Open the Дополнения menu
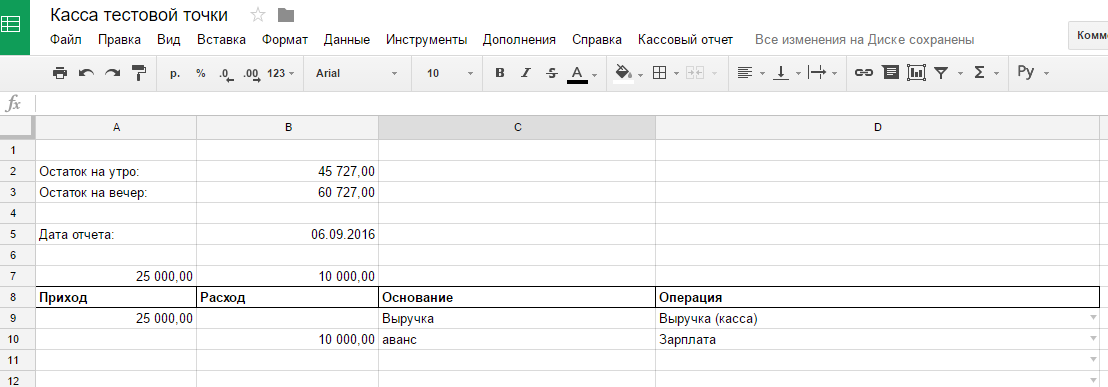This screenshot has height=387, width=1108. pyautogui.click(x=519, y=40)
